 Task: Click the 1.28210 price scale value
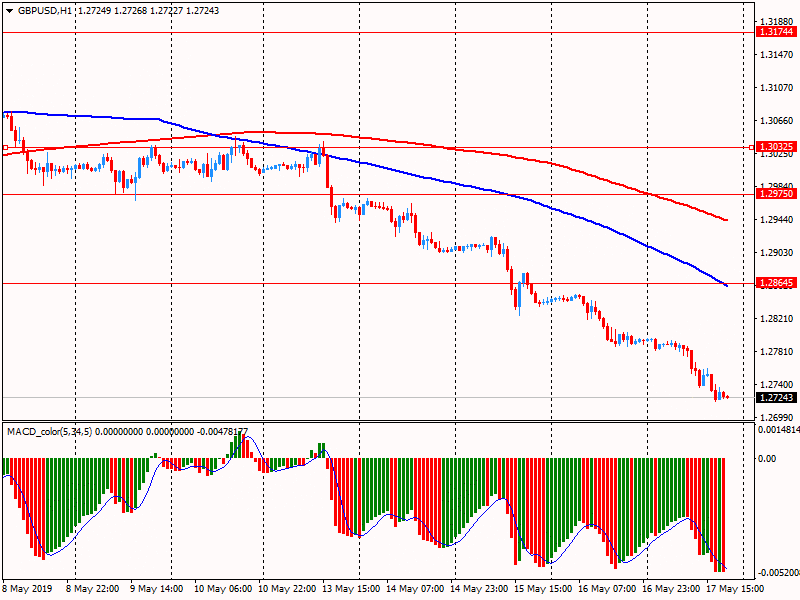coord(777,319)
